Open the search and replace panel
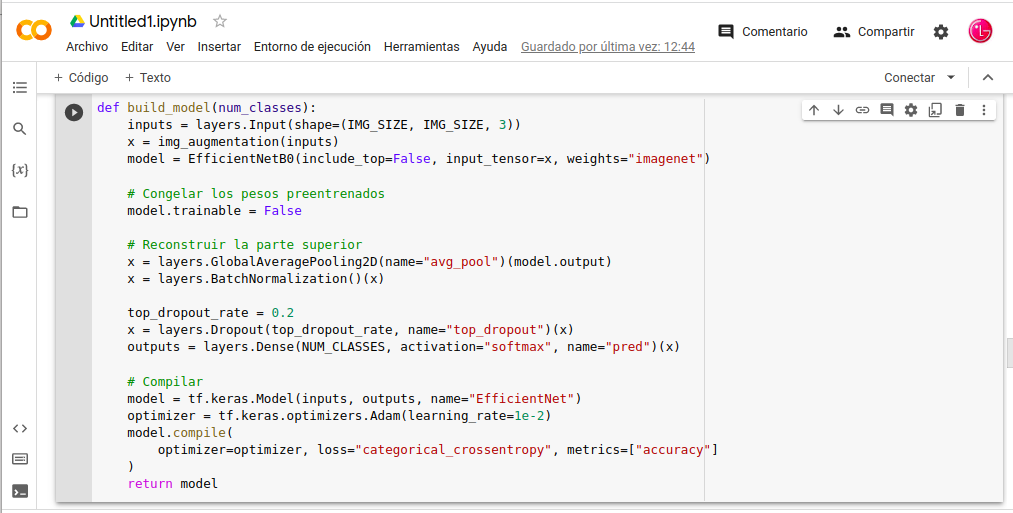The width and height of the screenshot is (1013, 513). point(20,129)
